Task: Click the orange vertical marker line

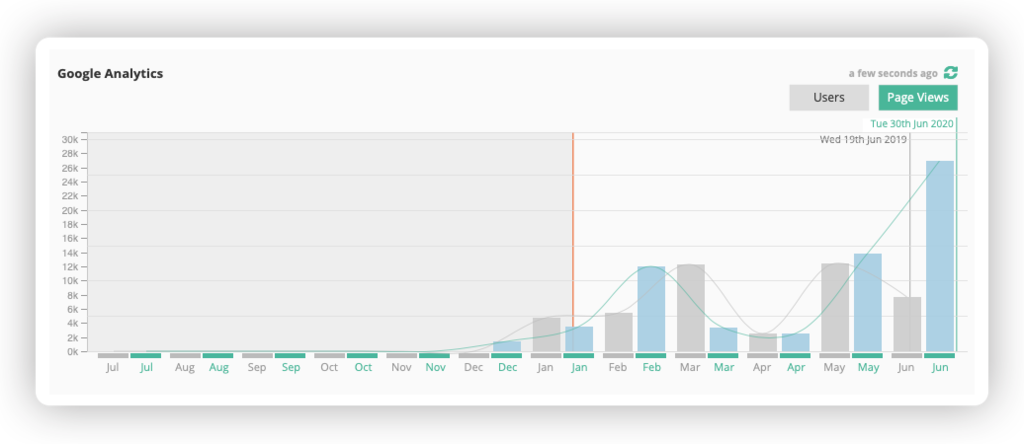Action: 573,230
